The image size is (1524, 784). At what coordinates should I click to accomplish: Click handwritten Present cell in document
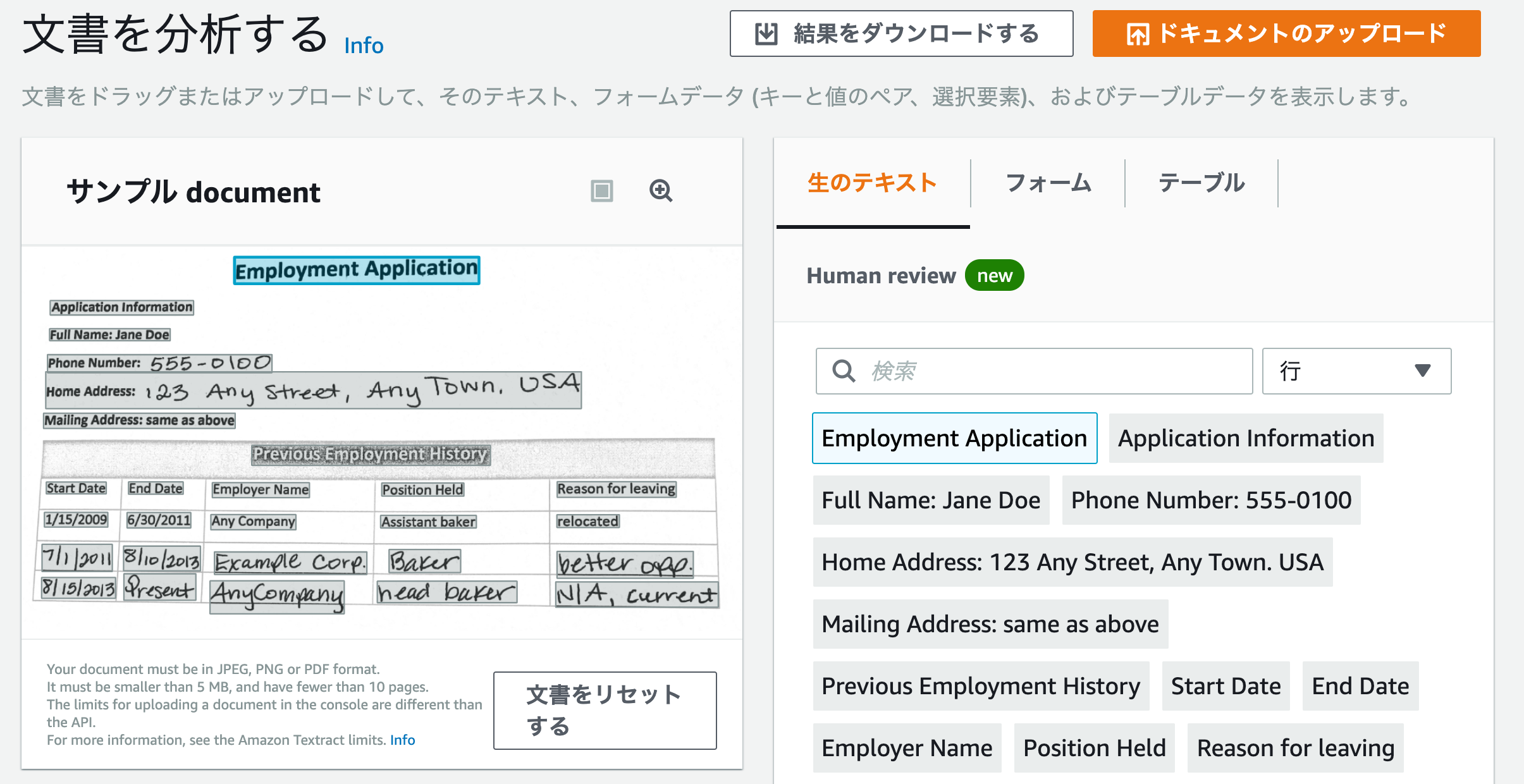[159, 587]
